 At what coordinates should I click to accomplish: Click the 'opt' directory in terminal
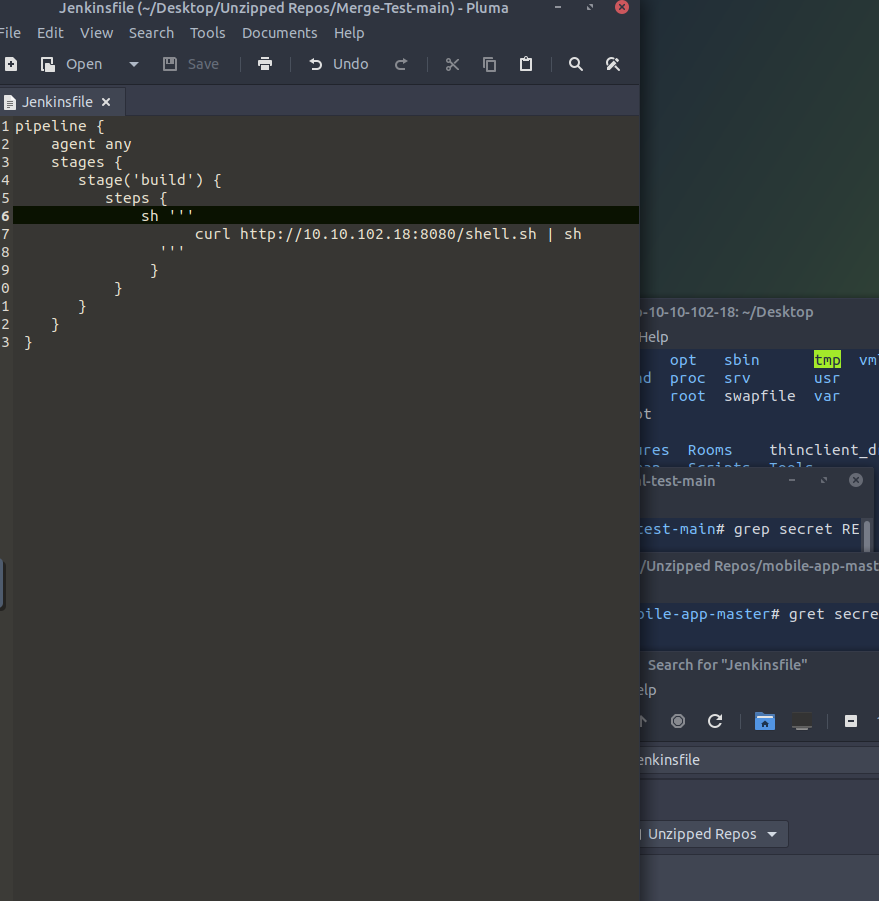pyautogui.click(x=683, y=360)
